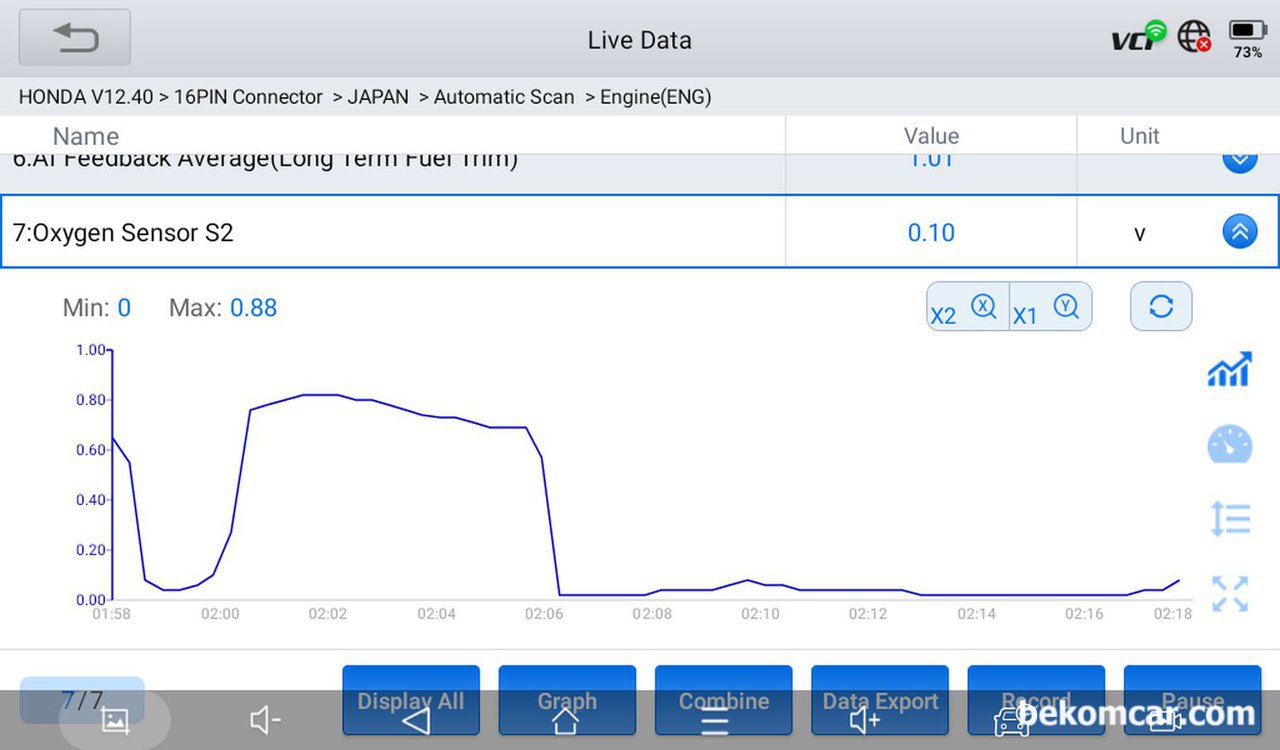Tap the Android back triangle
The image size is (1280, 750).
pos(416,720)
